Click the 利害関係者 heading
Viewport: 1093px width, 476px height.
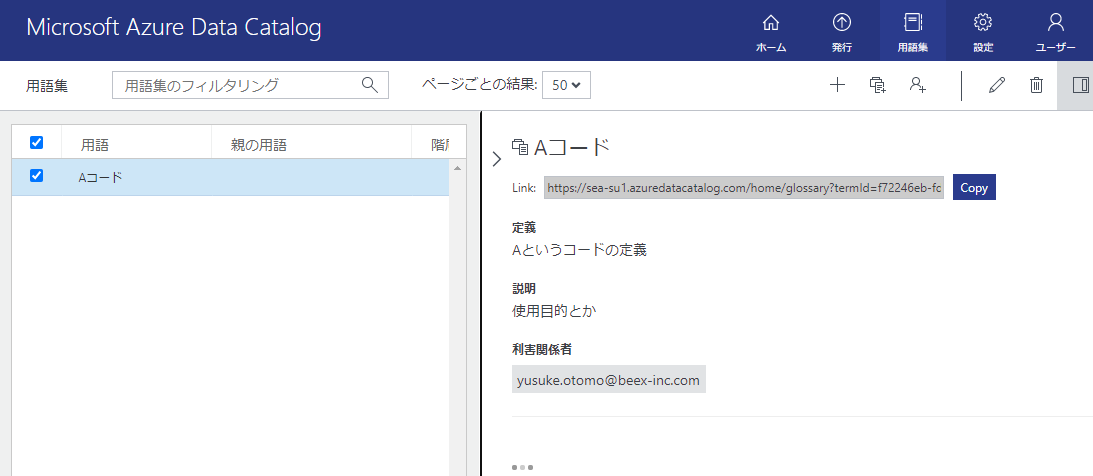542,348
